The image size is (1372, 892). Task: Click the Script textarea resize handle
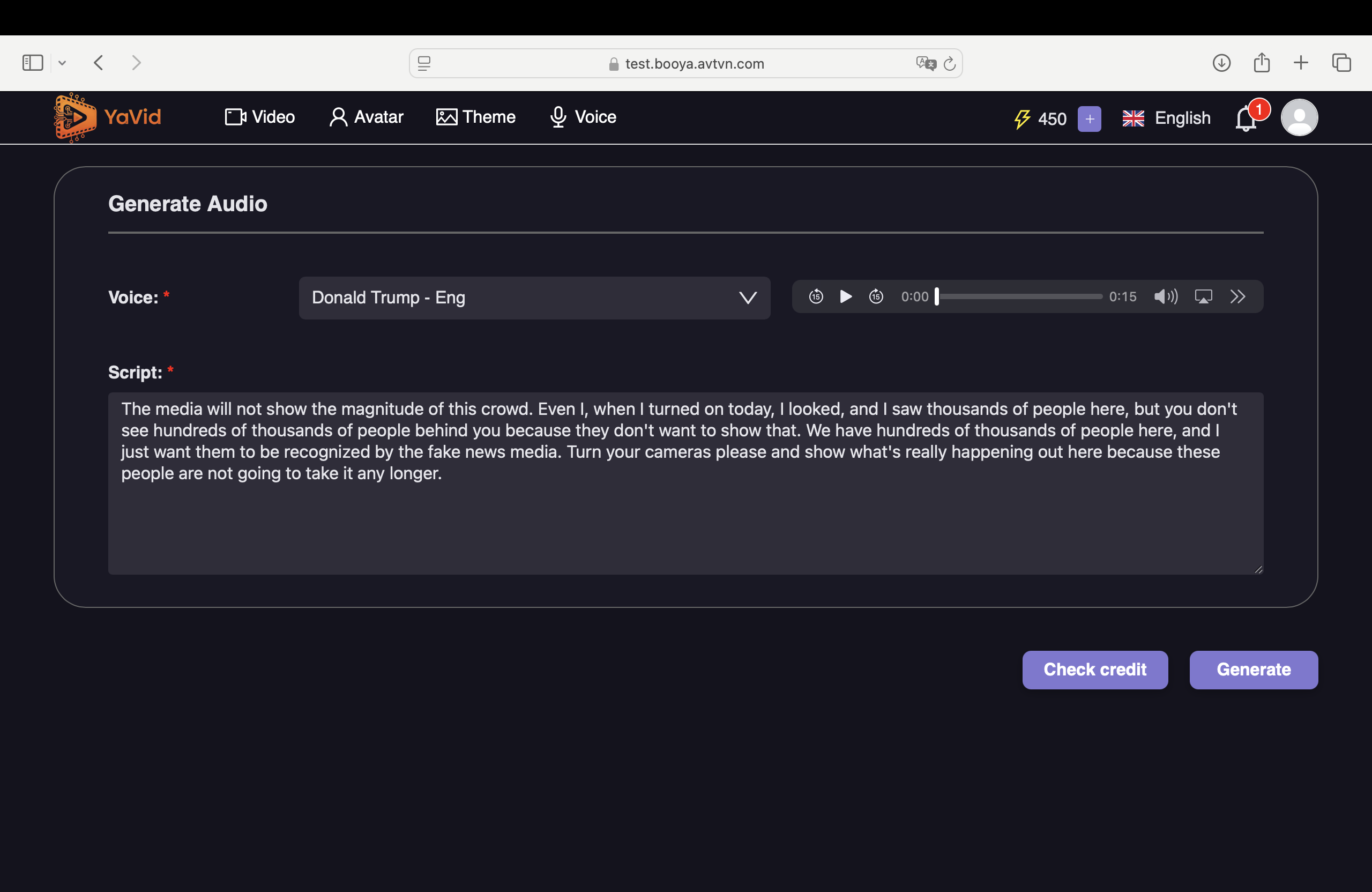click(1258, 569)
